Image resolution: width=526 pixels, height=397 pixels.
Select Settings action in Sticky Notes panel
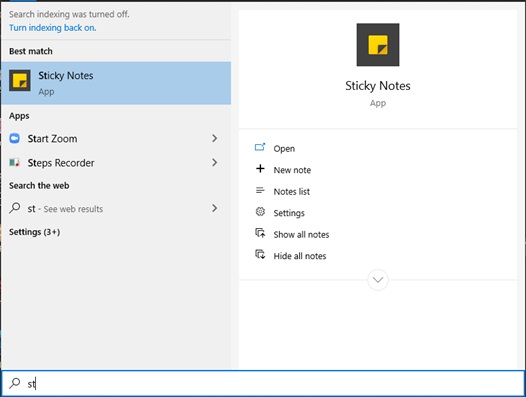pos(289,213)
